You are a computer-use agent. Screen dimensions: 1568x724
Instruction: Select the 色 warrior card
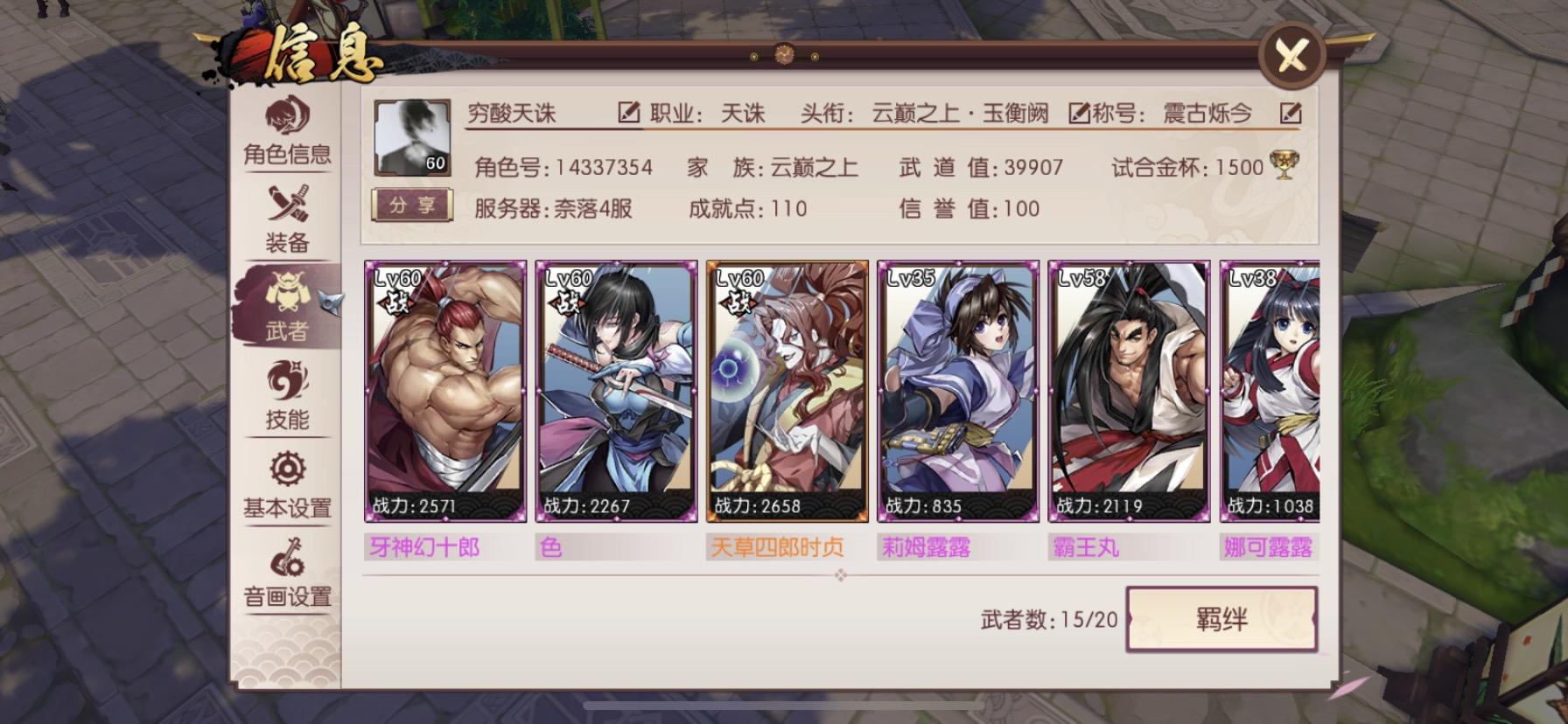click(616, 392)
